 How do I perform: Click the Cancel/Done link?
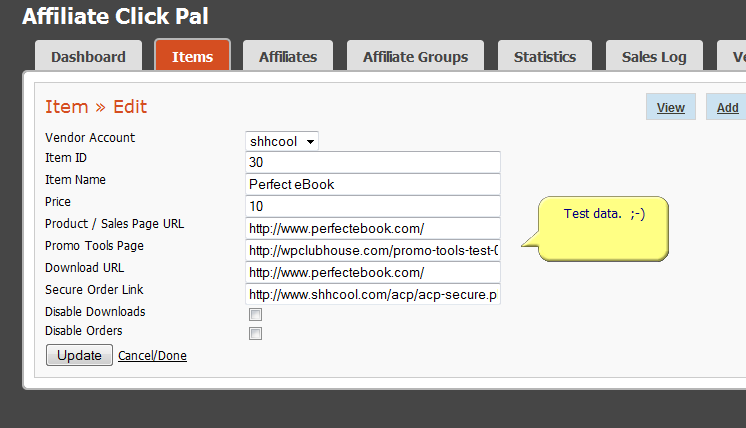click(152, 356)
